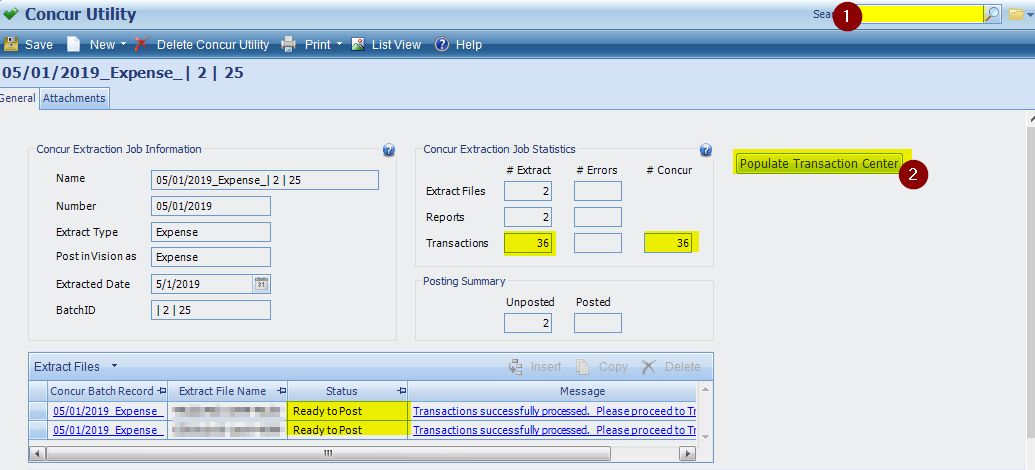Select the first grid row selector
Viewport: 1035px width, 470px height.
38,411
